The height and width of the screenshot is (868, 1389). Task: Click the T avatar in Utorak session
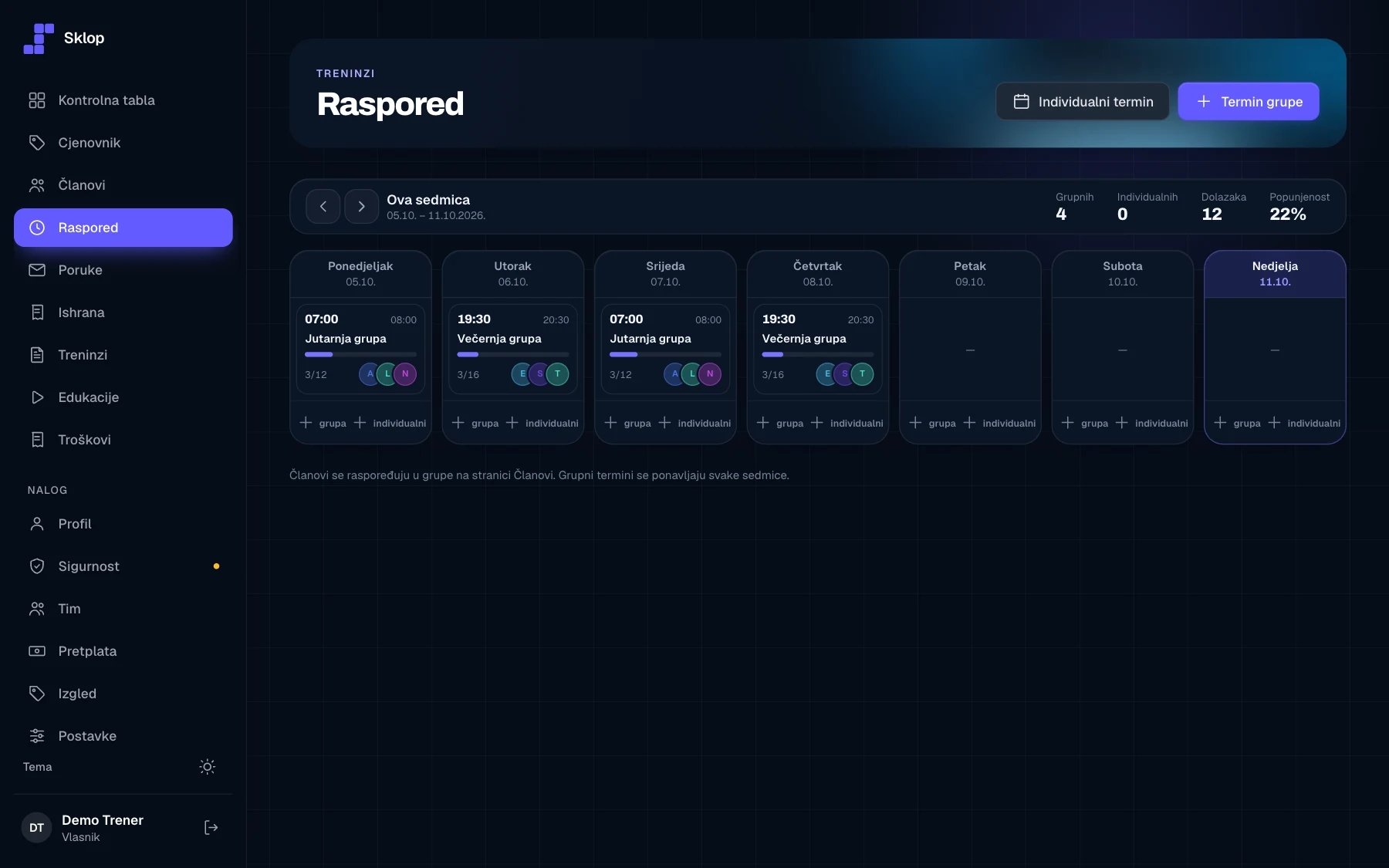point(557,374)
